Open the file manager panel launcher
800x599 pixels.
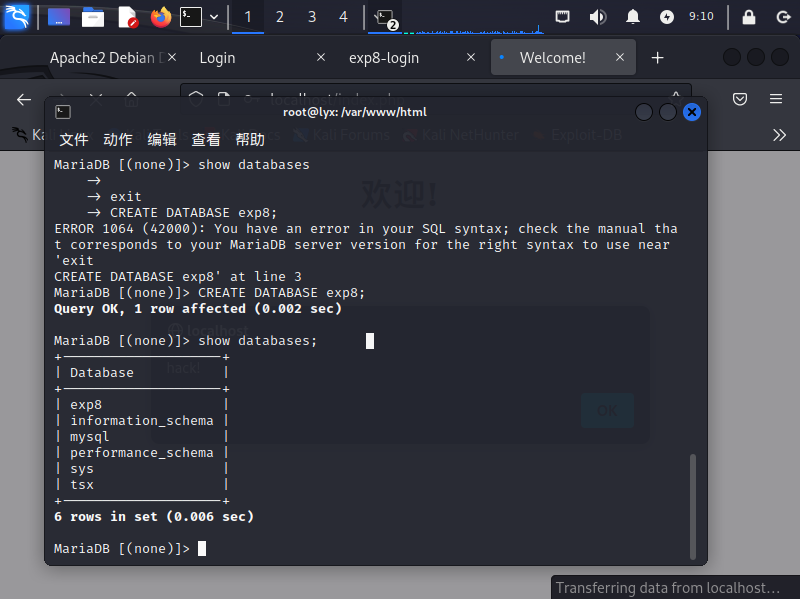[x=93, y=17]
